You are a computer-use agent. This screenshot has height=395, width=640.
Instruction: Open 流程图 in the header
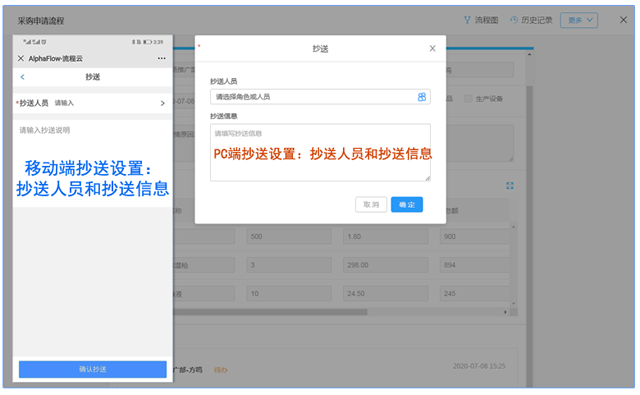click(x=481, y=20)
